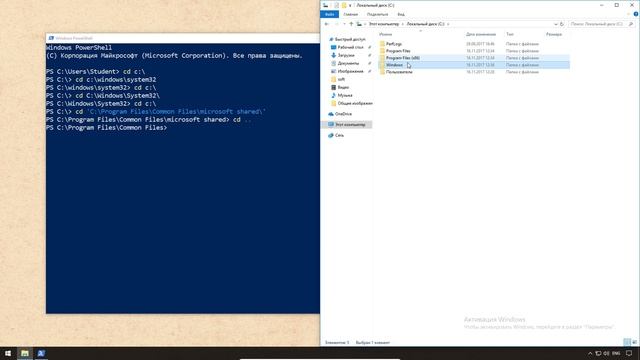This screenshot has width=640, height=360.
Task: Open Видео in the navigation pane
Action: 343,87
